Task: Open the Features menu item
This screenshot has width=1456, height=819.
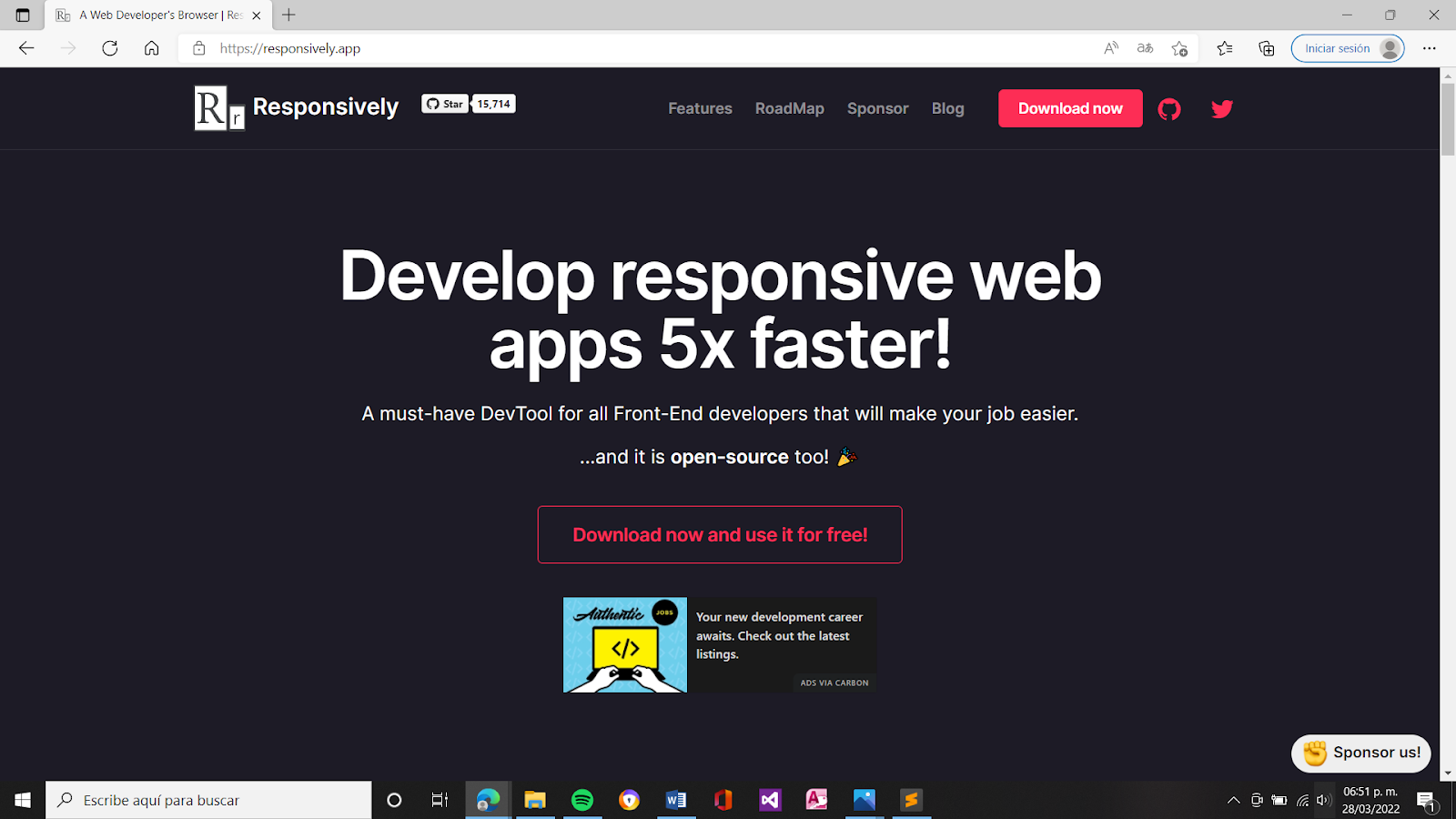Action: (x=700, y=108)
